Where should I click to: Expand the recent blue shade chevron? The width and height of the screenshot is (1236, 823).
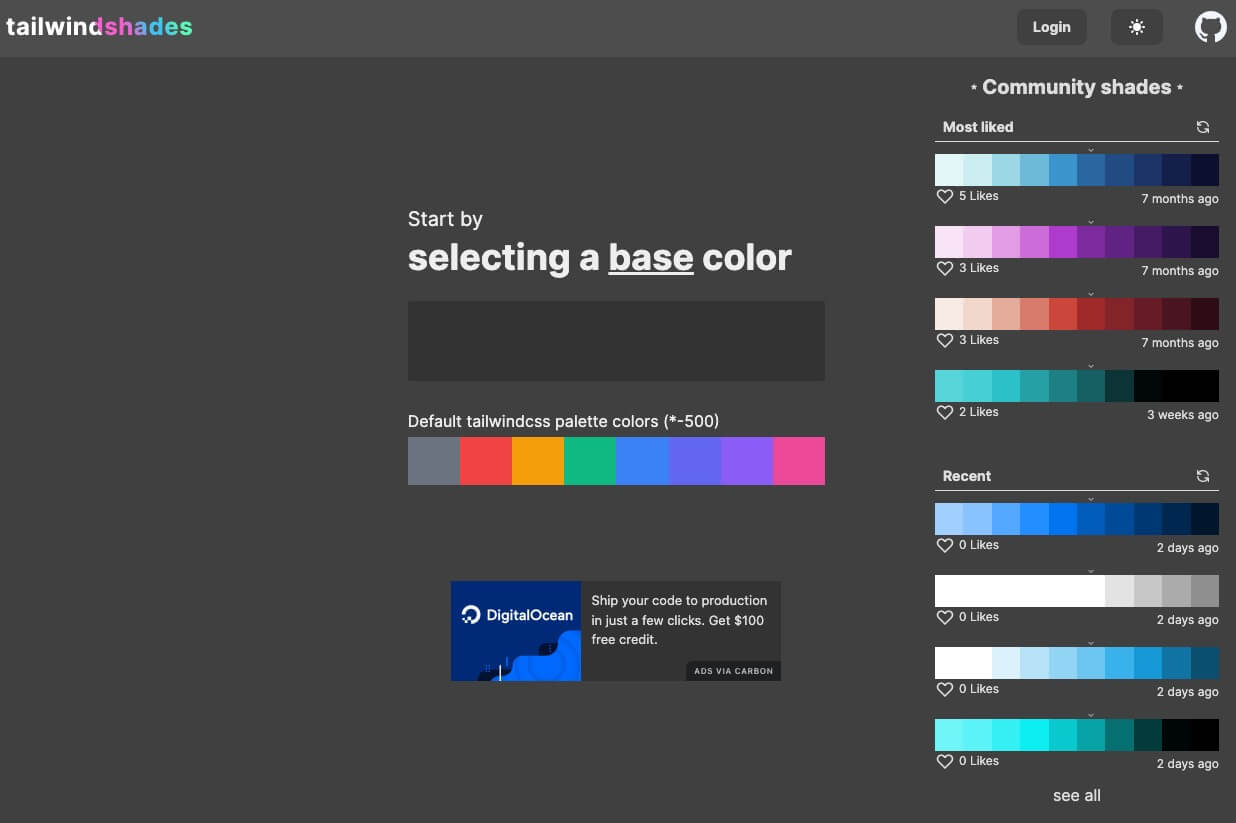coord(1091,499)
